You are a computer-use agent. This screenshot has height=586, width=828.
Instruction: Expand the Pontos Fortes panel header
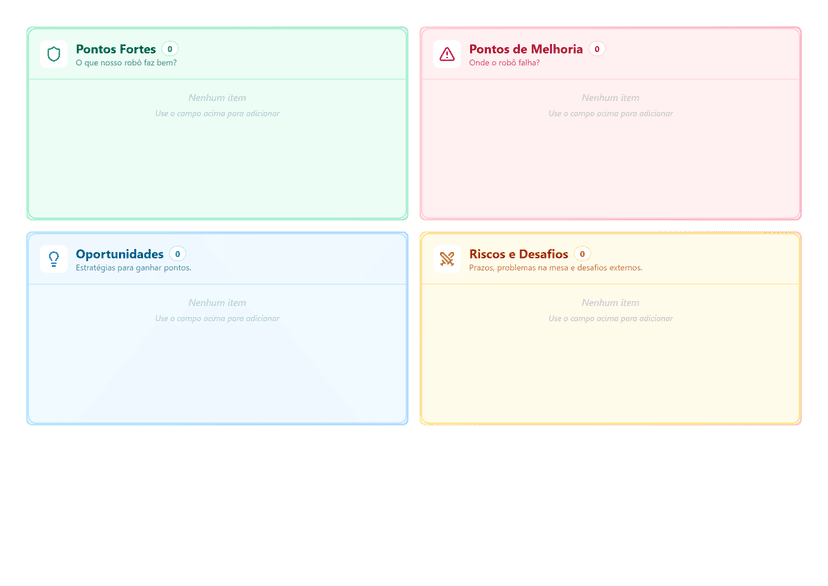pyautogui.click(x=217, y=53)
